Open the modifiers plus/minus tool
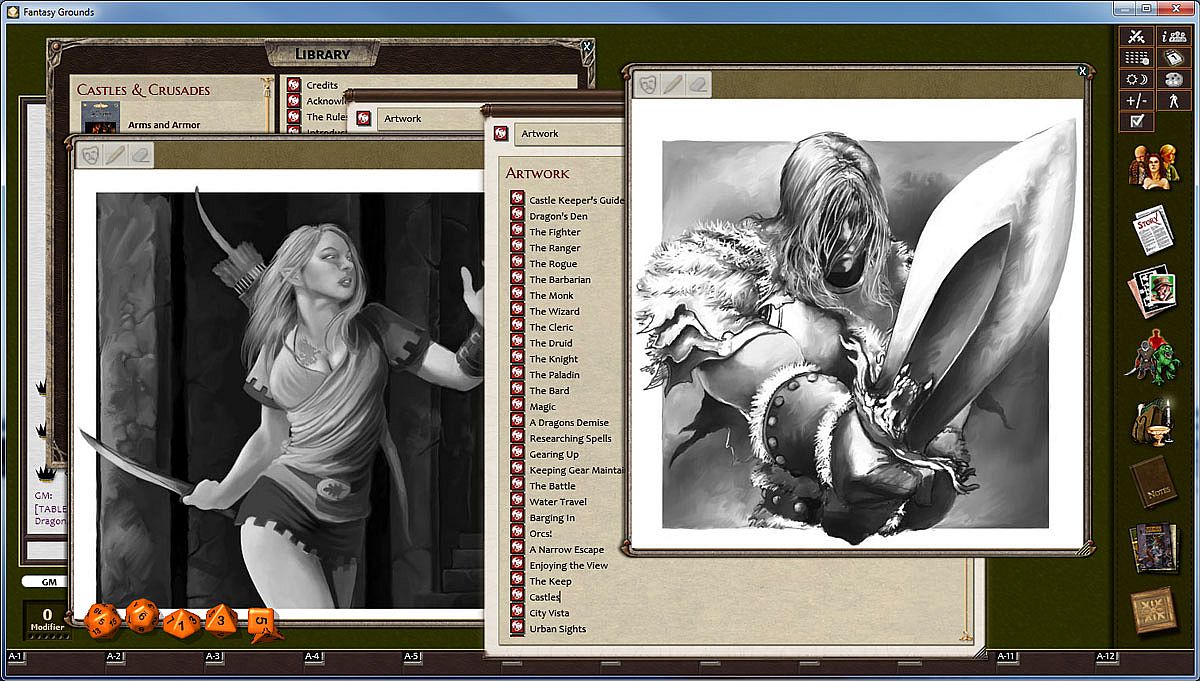1200x681 pixels. click(x=1136, y=100)
